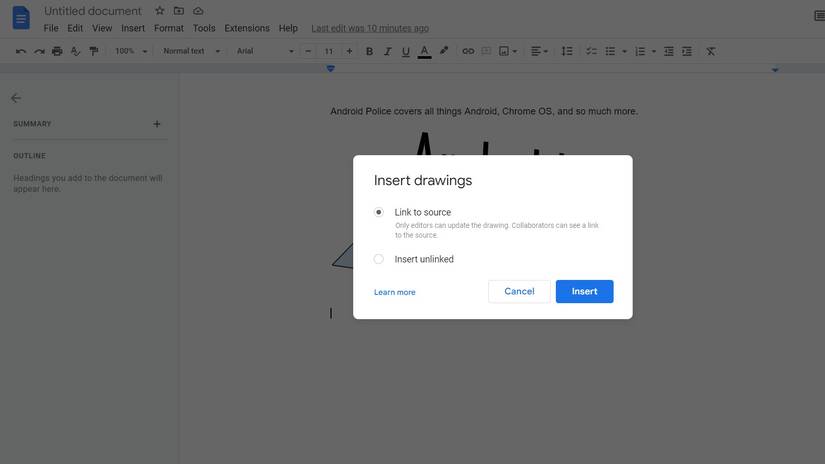825x464 pixels.
Task: Open the comment history icon
Action: pyautogui.click(x=819, y=16)
